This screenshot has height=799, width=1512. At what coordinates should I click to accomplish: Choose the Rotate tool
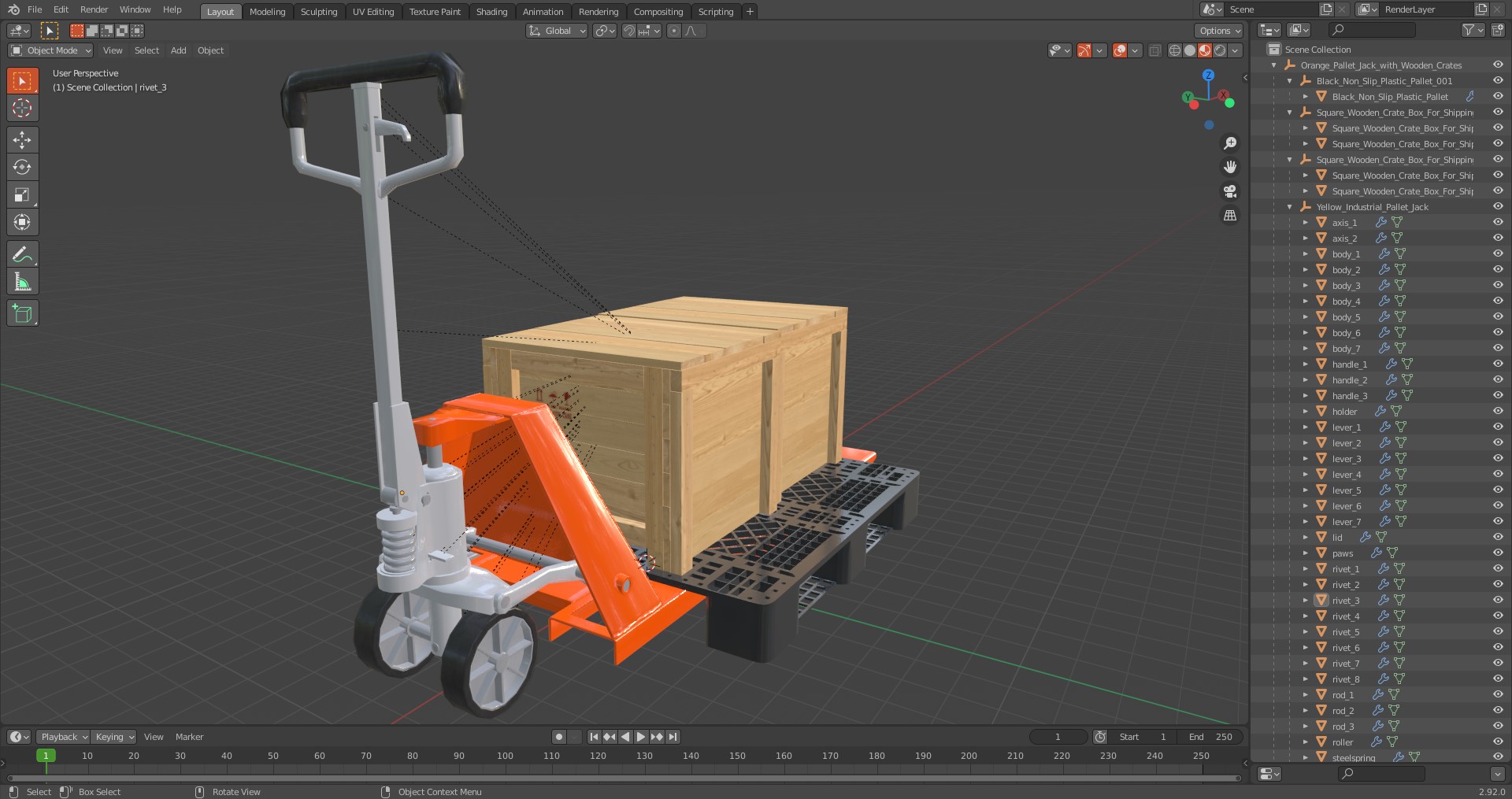click(x=22, y=167)
